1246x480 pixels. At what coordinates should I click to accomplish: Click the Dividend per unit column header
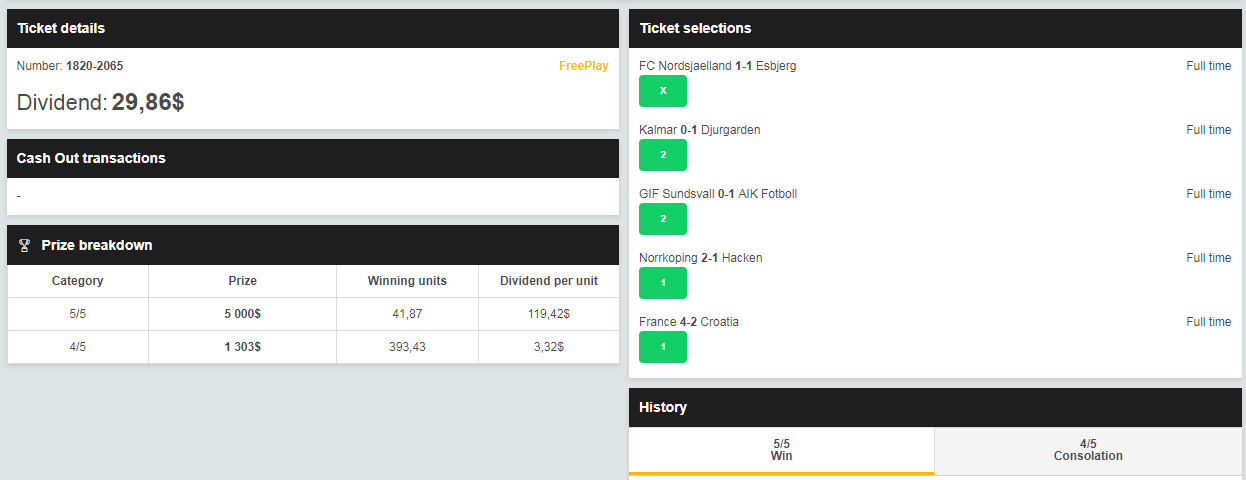point(549,281)
